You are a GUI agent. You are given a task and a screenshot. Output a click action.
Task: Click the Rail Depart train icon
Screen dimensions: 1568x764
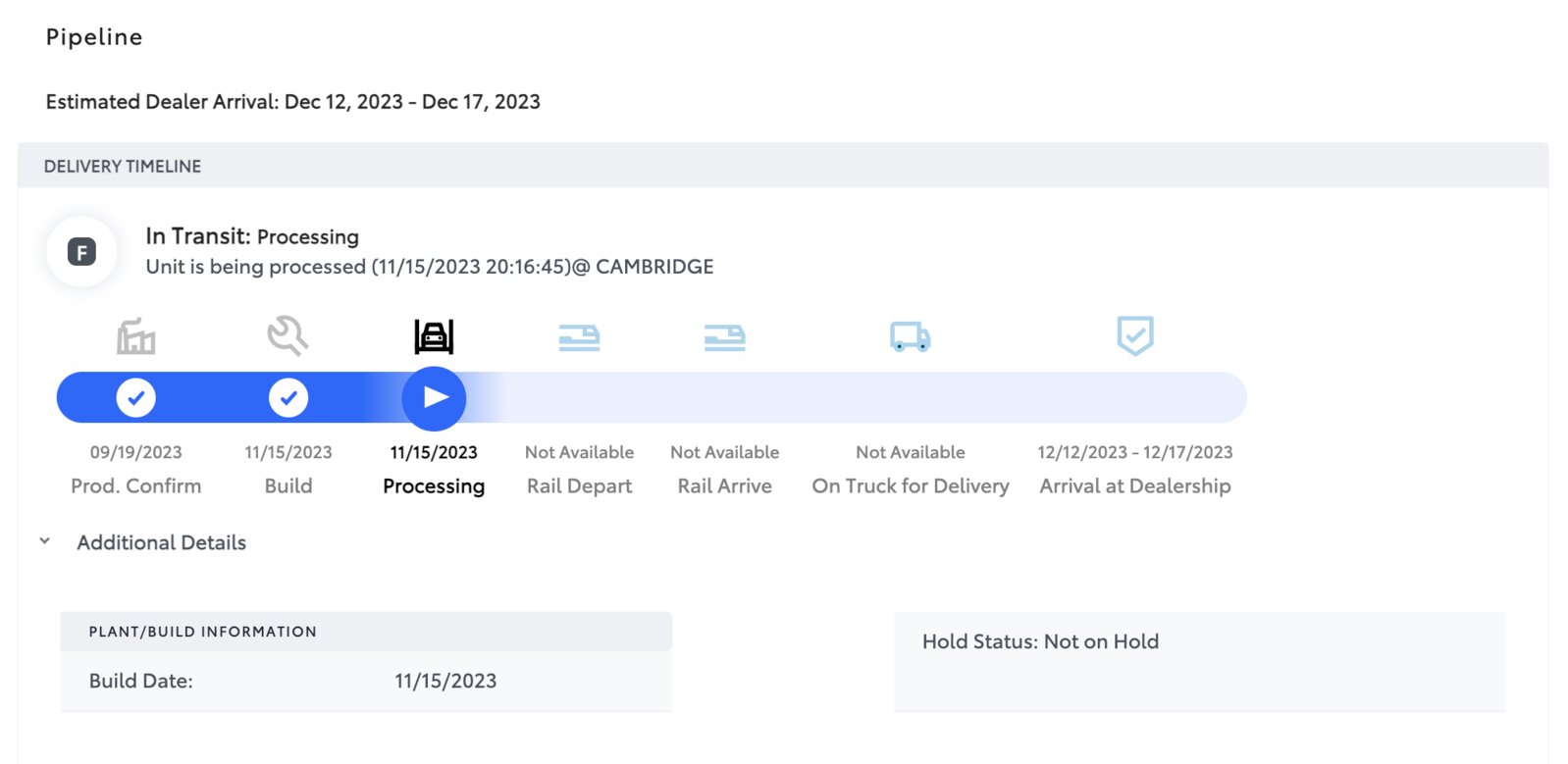(579, 337)
